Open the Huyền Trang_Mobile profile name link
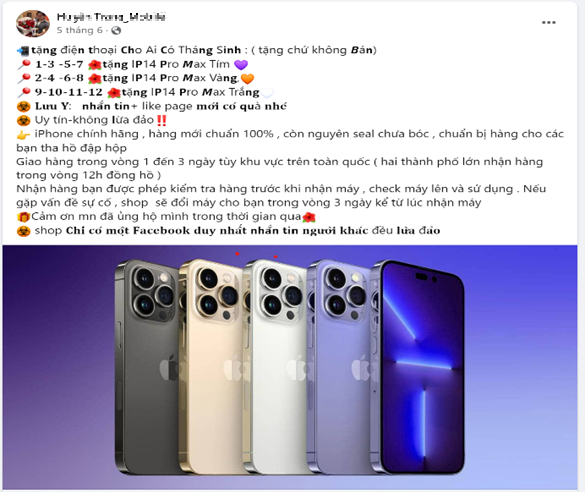 [x=111, y=17]
